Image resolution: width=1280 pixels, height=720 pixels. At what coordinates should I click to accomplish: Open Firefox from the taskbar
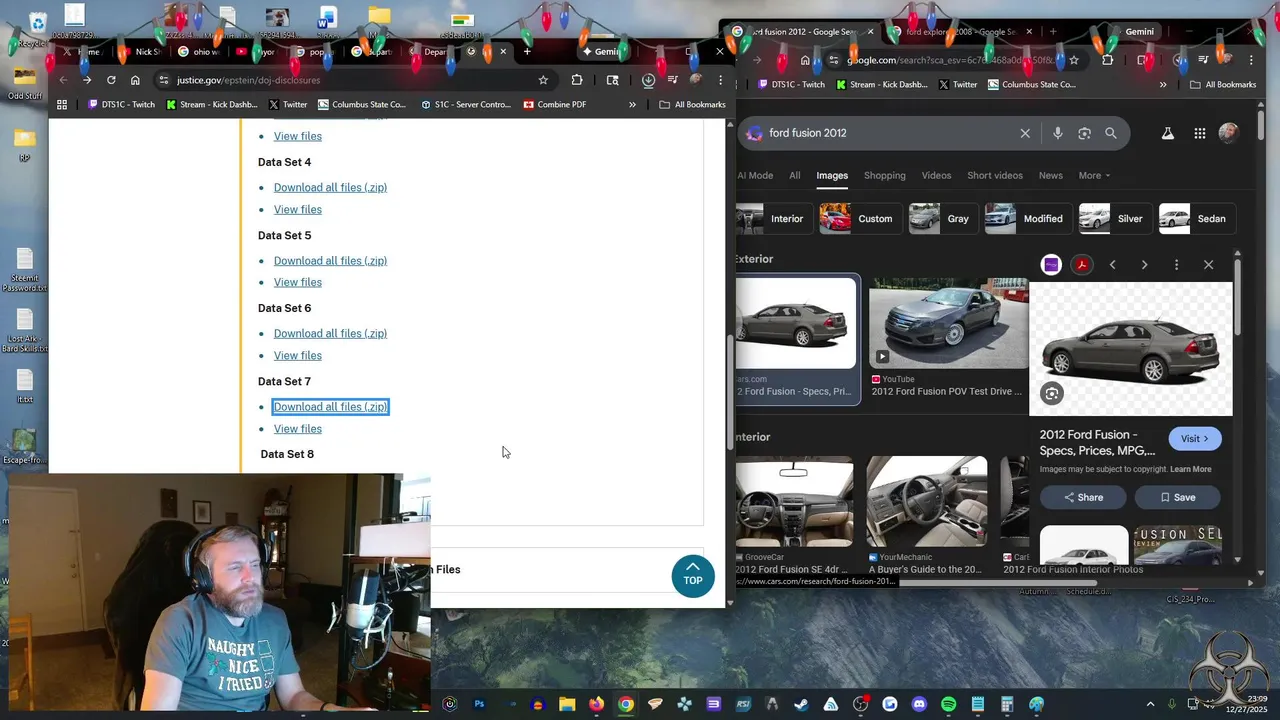[597, 704]
